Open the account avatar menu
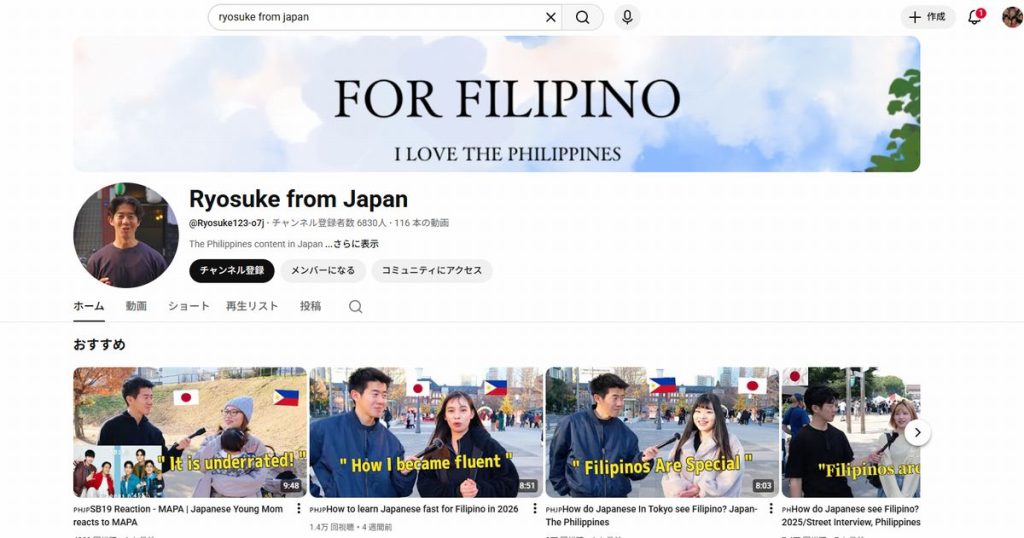This screenshot has width=1024, height=538. point(1012,17)
